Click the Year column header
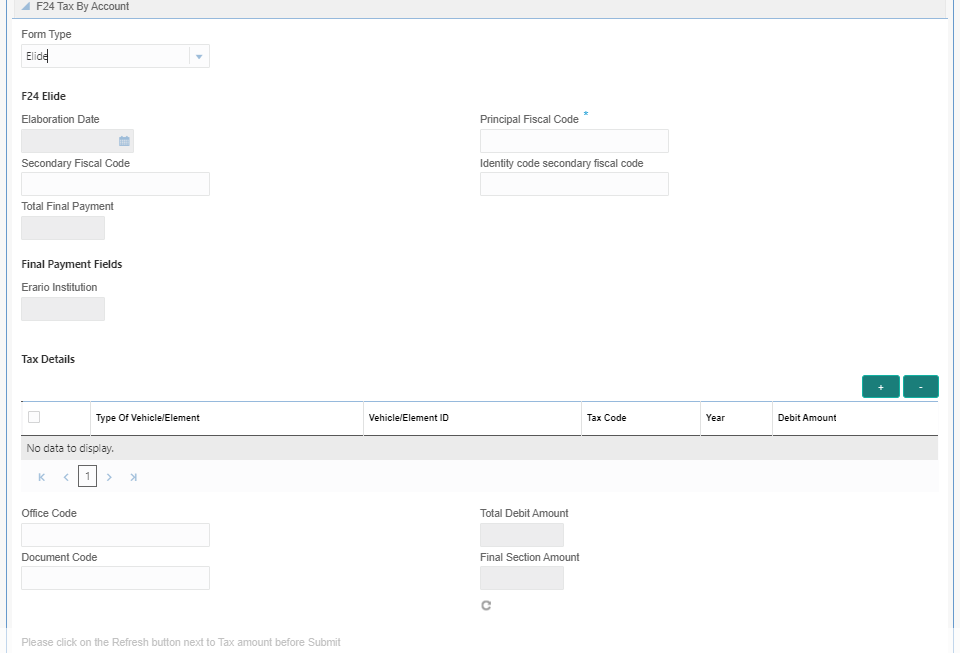 tap(736, 418)
